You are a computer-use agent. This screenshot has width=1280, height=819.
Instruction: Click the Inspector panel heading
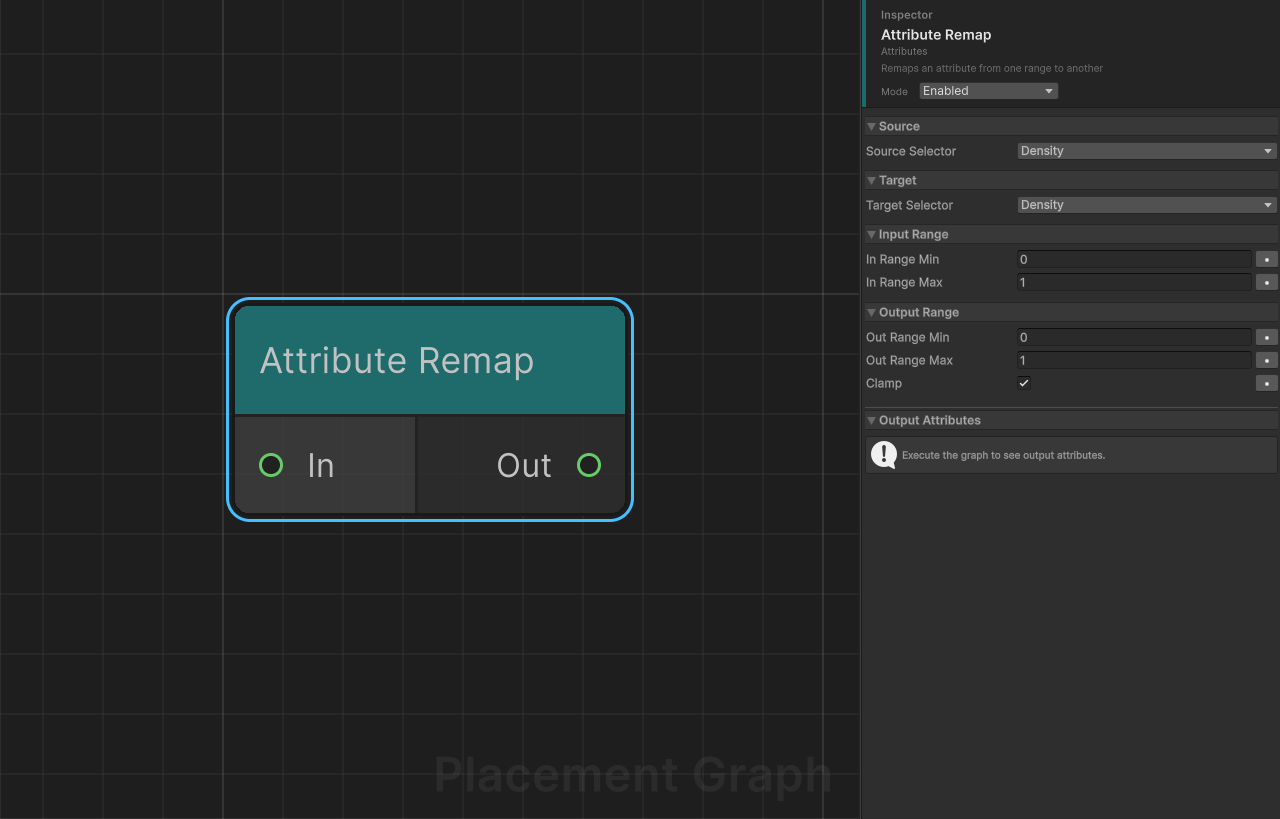[x=907, y=15]
